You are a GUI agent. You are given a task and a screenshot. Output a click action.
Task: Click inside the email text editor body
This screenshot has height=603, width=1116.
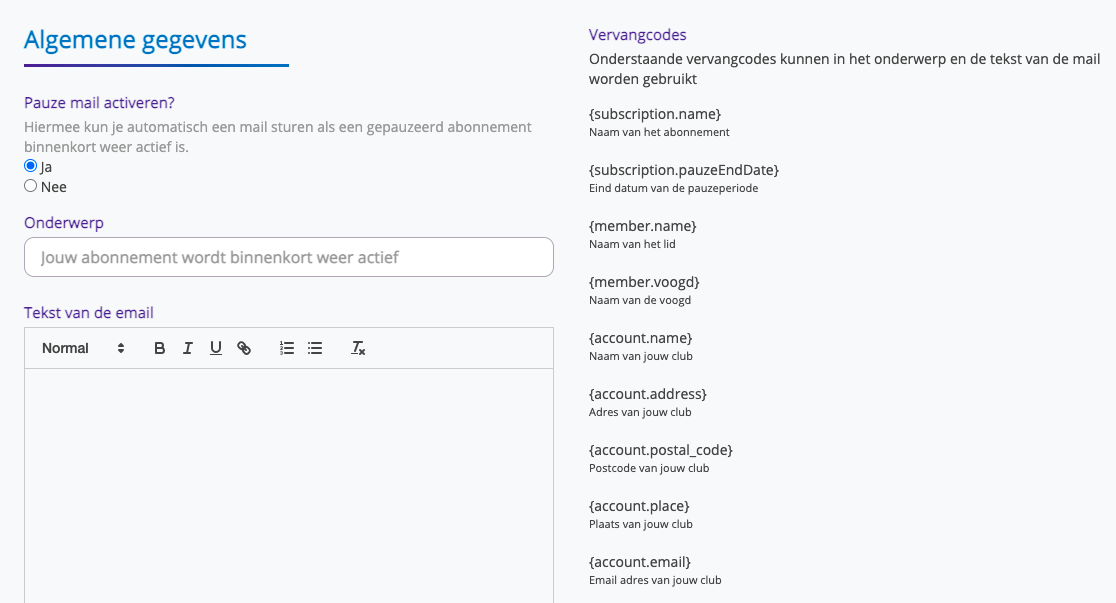click(x=288, y=480)
